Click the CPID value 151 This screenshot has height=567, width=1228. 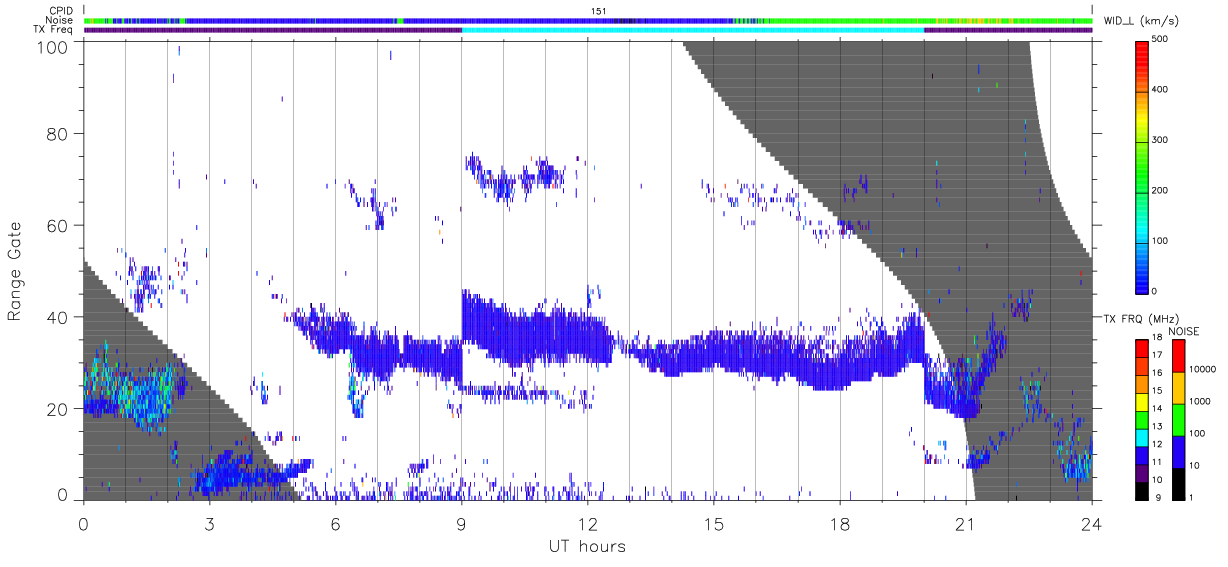click(x=598, y=10)
